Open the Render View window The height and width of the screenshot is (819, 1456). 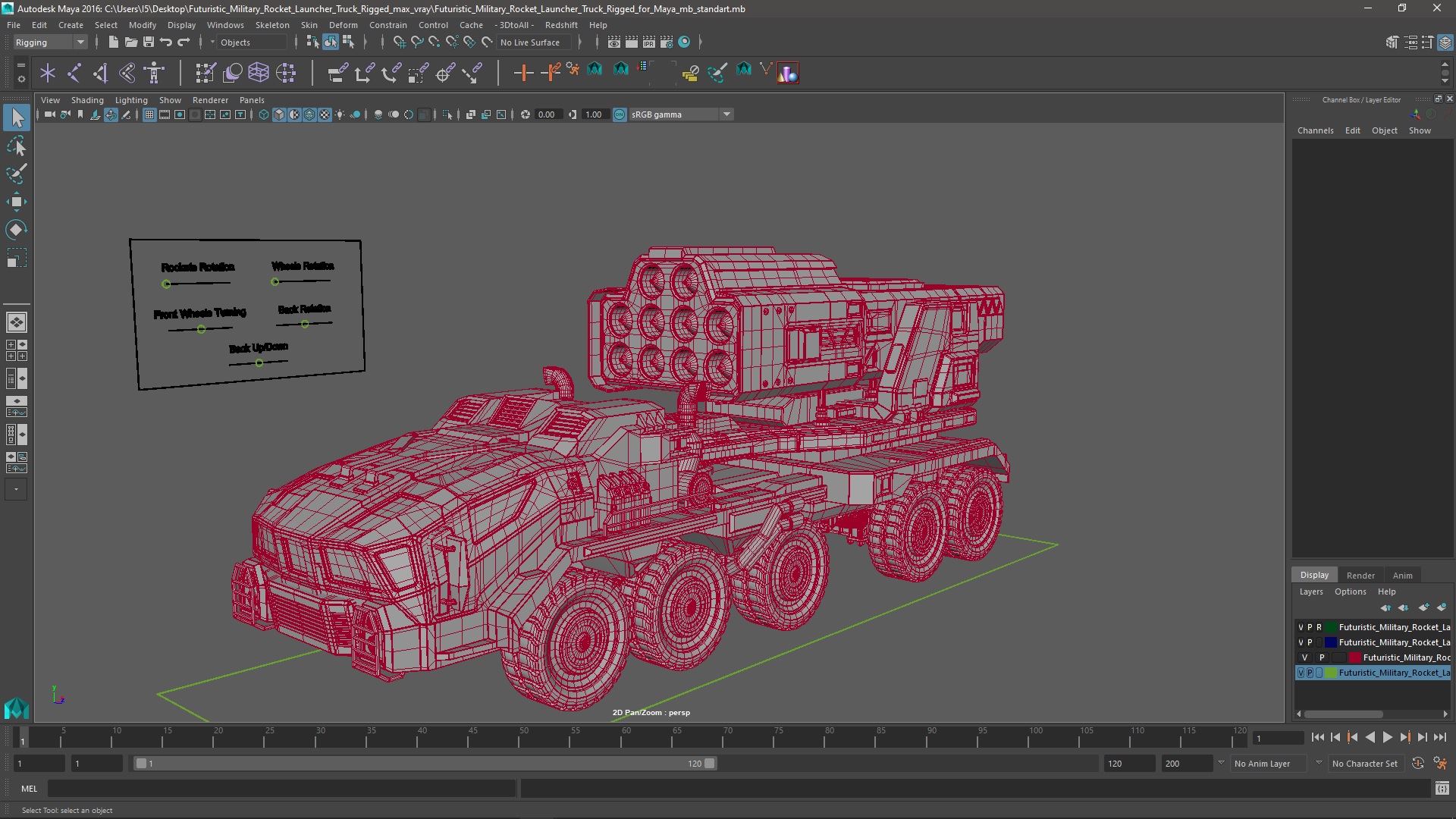(614, 42)
